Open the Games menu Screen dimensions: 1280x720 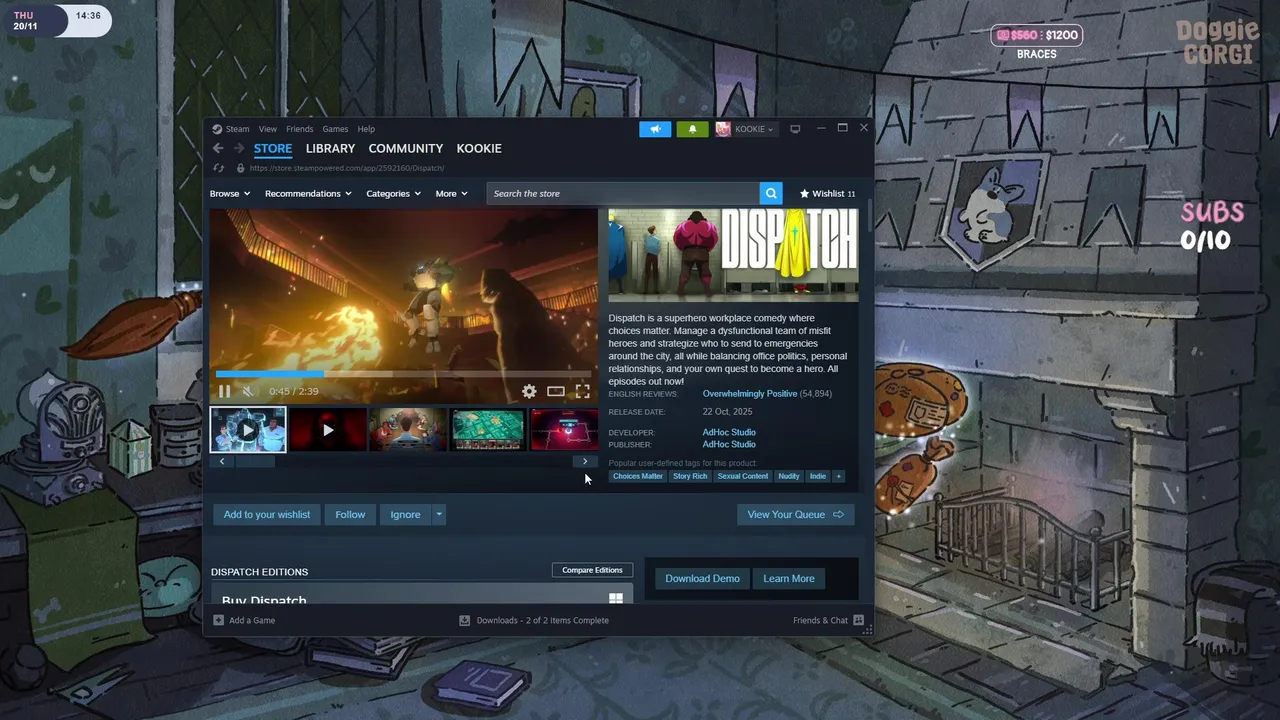click(335, 129)
